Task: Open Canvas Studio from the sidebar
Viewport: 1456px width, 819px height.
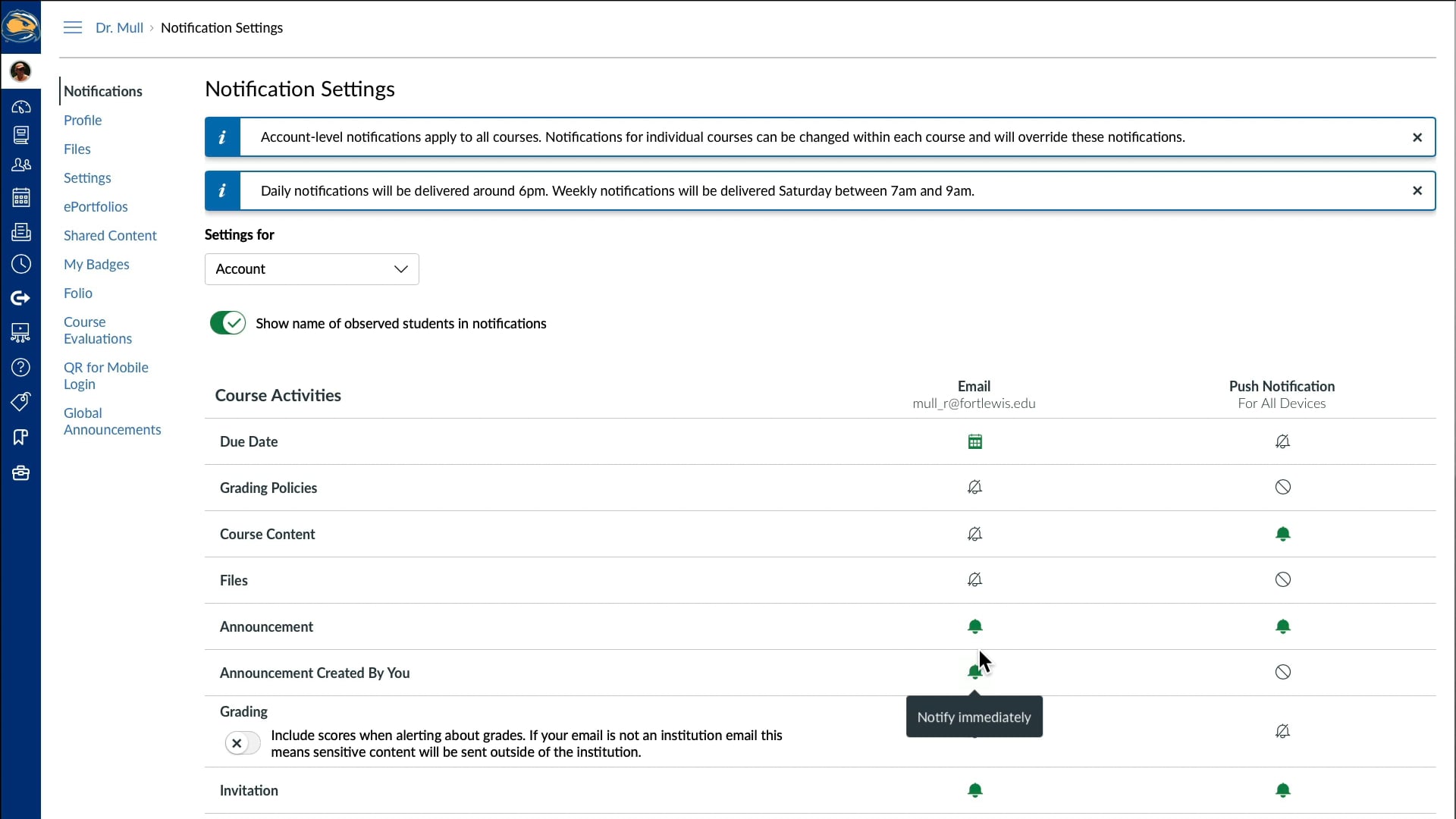Action: pyautogui.click(x=20, y=333)
